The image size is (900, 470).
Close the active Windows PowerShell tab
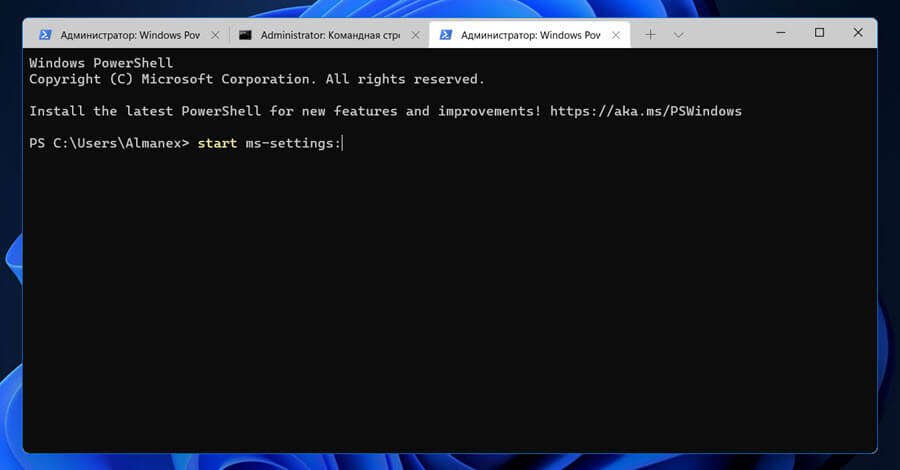tap(616, 35)
